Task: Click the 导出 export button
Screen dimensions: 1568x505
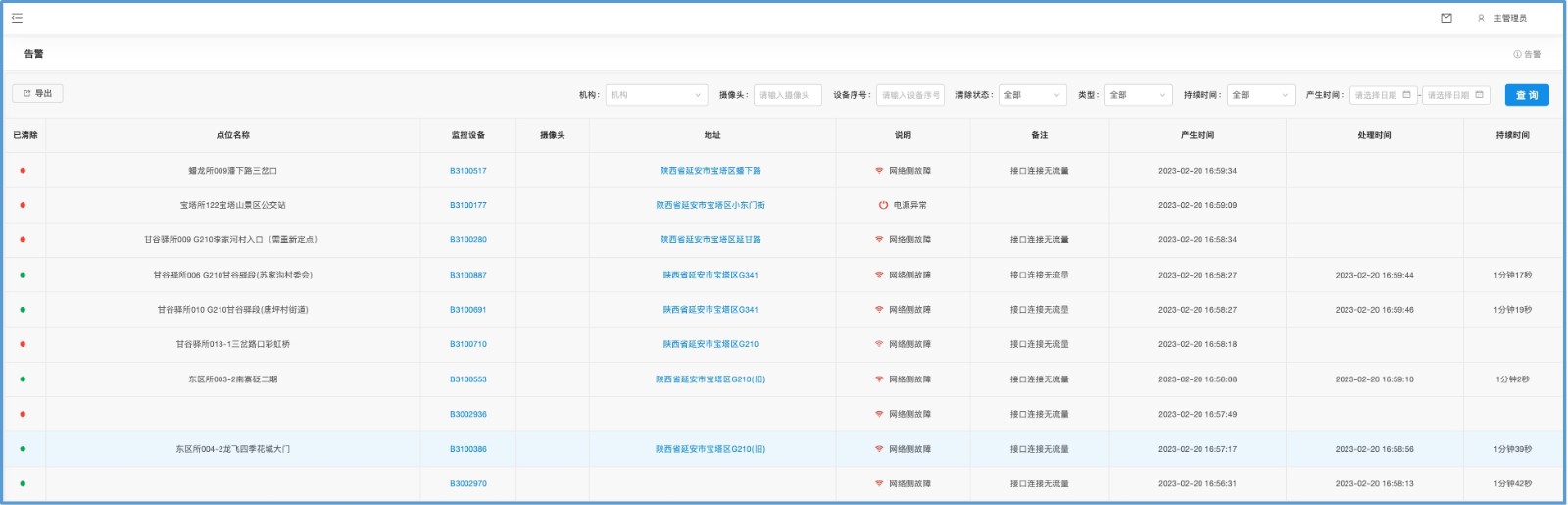Action: [37, 93]
